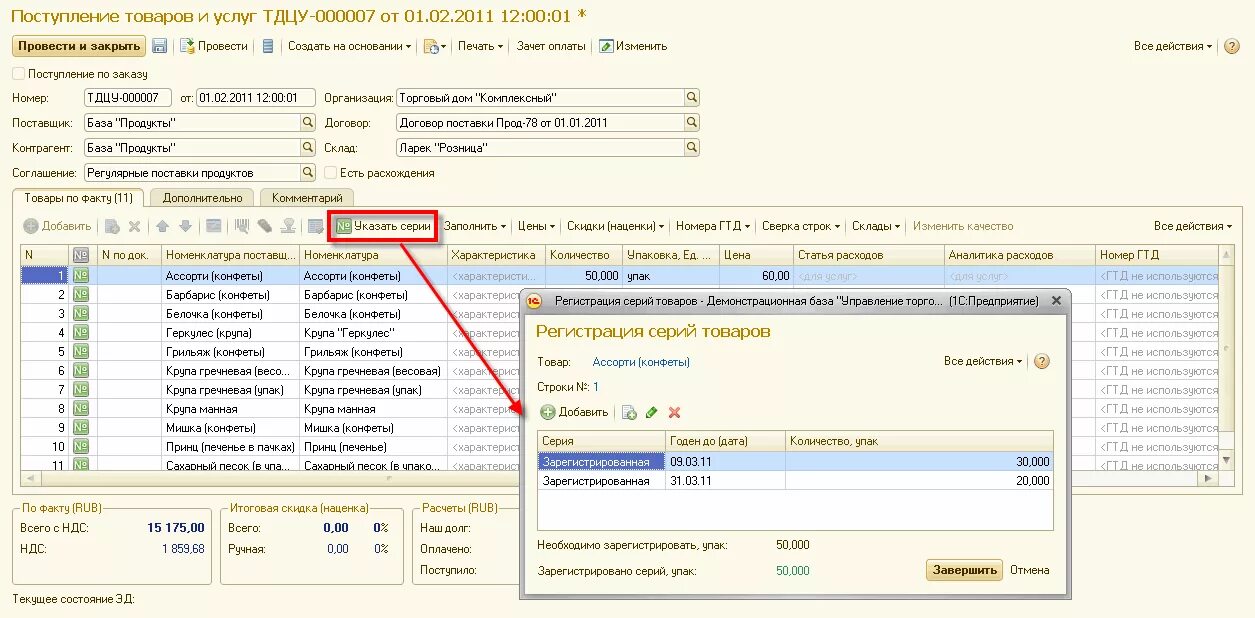Expand the Печать dropdown menu
1255x618 pixels.
pos(481,46)
